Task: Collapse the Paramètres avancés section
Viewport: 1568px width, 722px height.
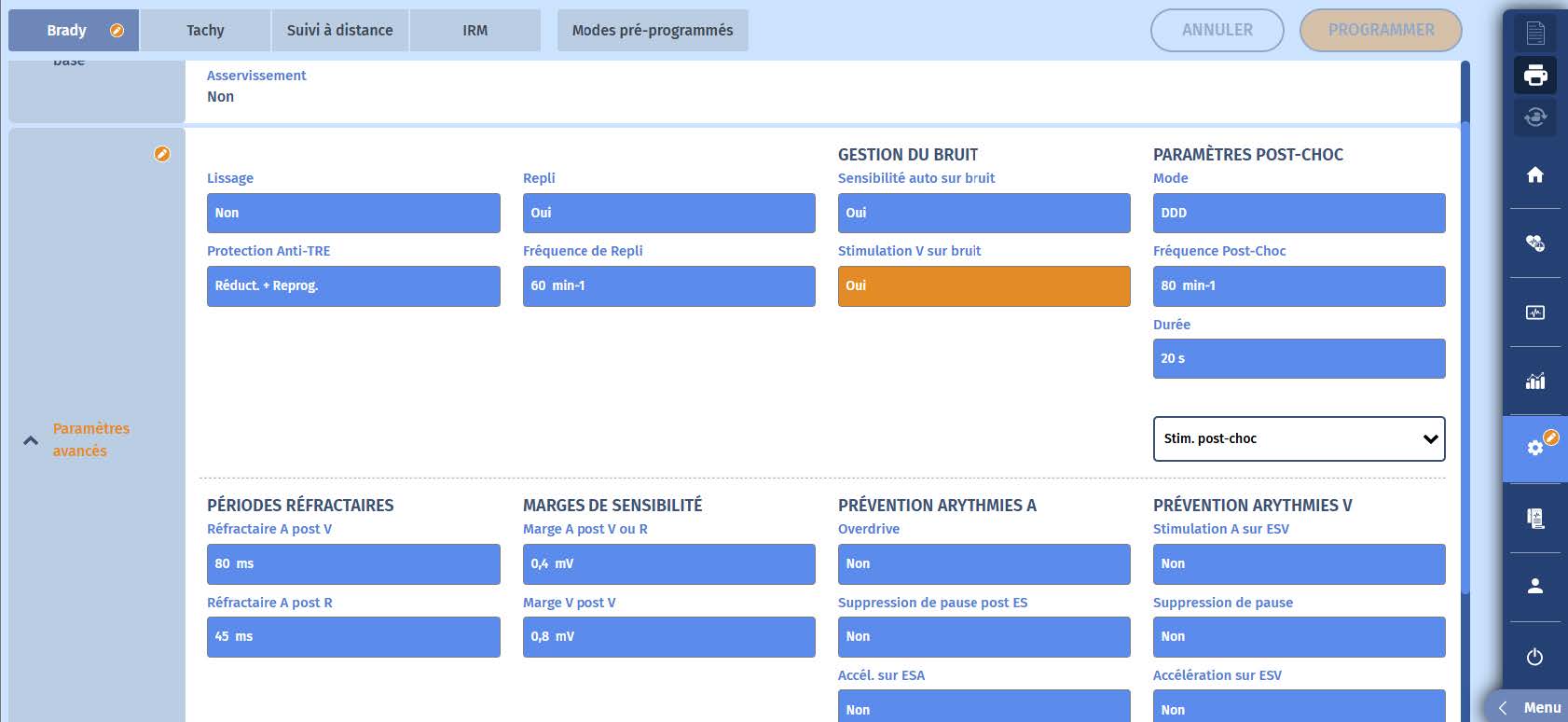Action: (x=31, y=440)
